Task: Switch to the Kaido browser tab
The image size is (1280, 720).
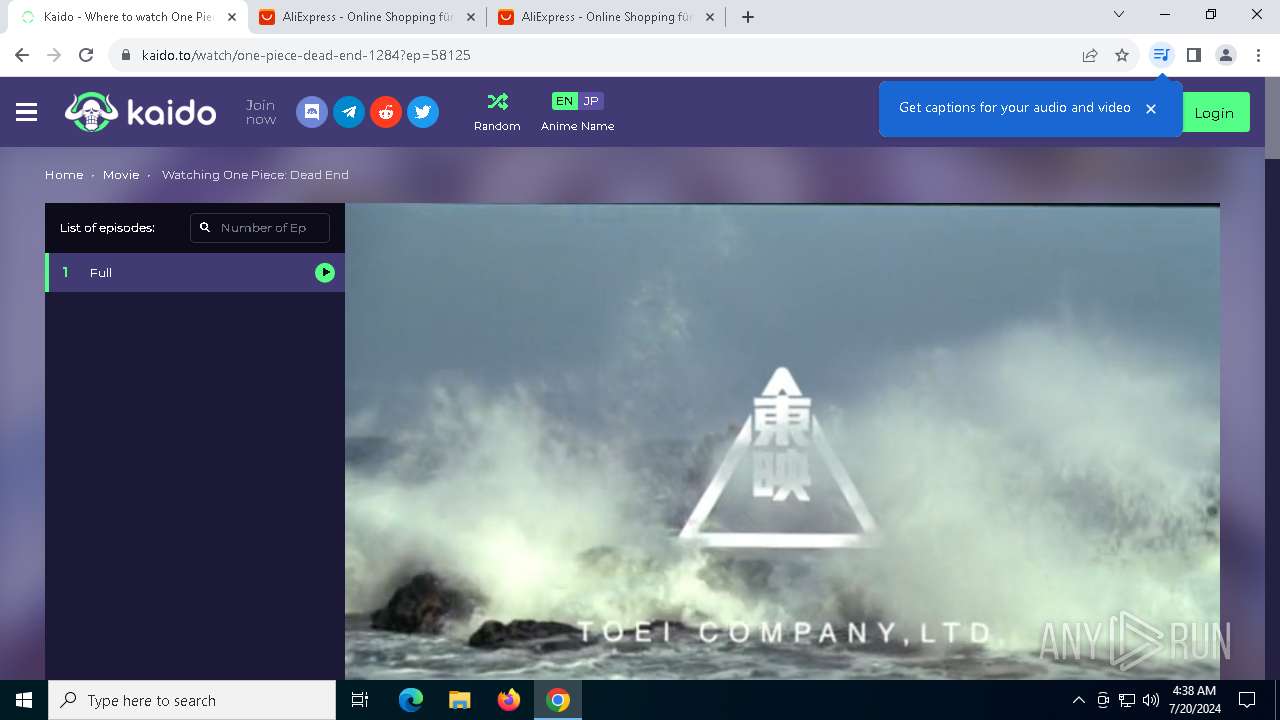Action: 128,17
